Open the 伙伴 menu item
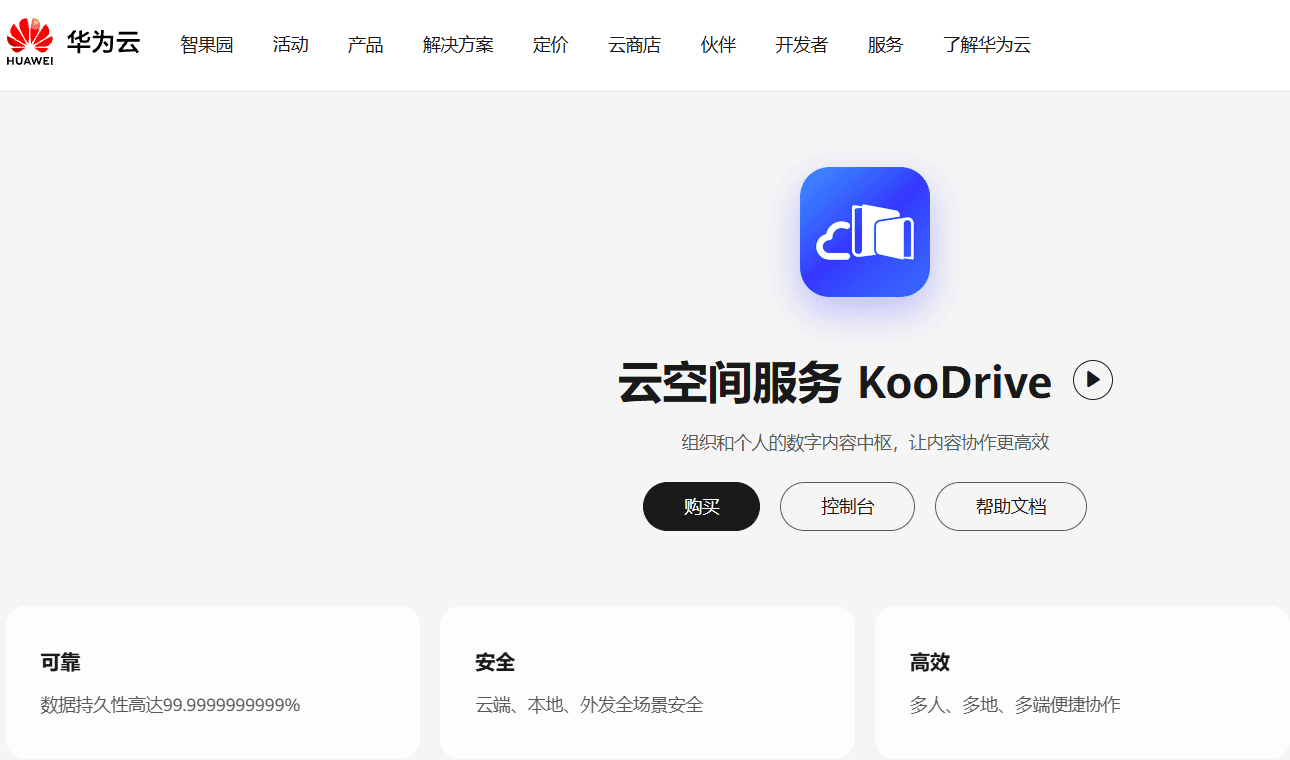 click(718, 45)
